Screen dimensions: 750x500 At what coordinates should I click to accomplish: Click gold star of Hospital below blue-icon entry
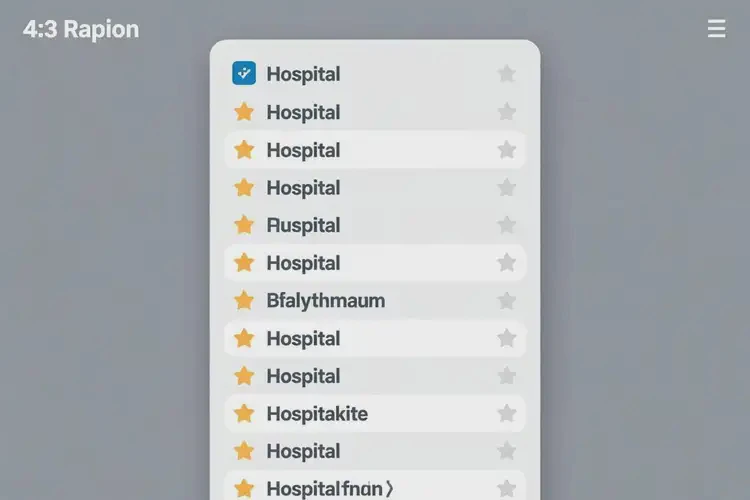(243, 112)
